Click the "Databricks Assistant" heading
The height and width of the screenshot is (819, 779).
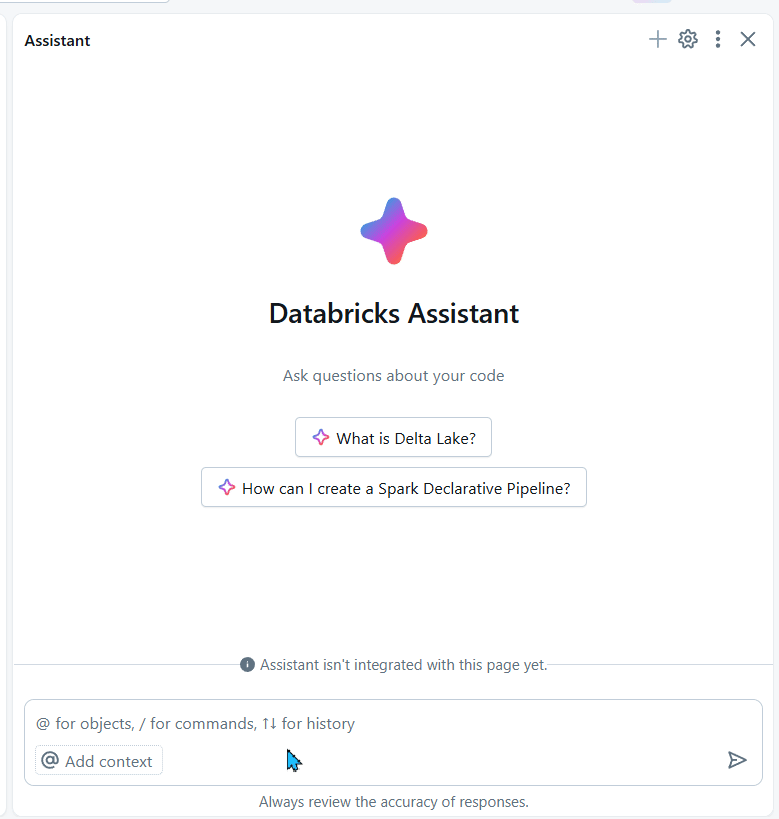tap(394, 314)
